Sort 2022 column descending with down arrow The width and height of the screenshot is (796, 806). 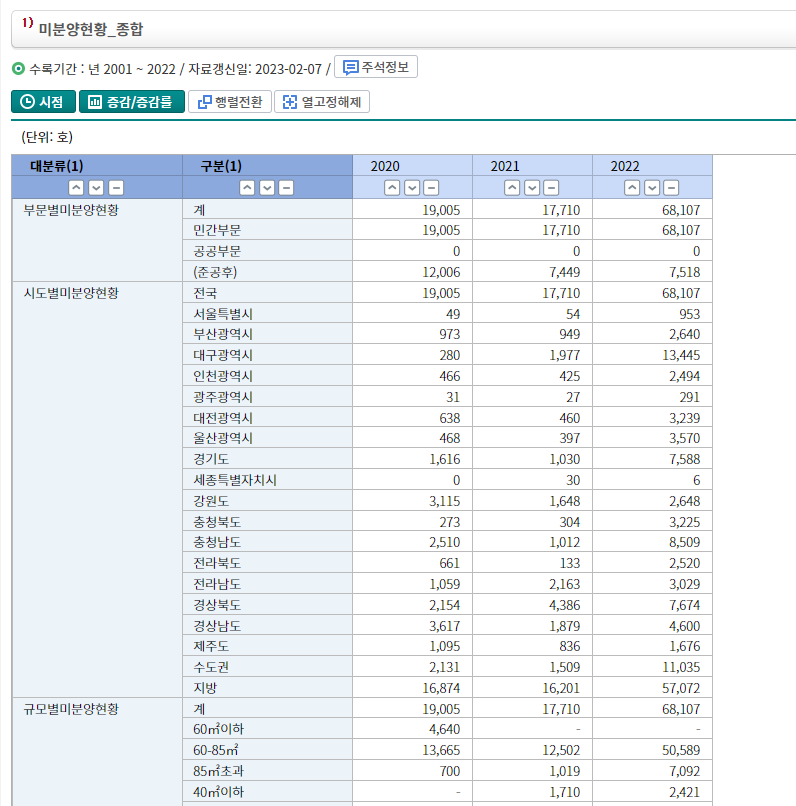[x=652, y=188]
